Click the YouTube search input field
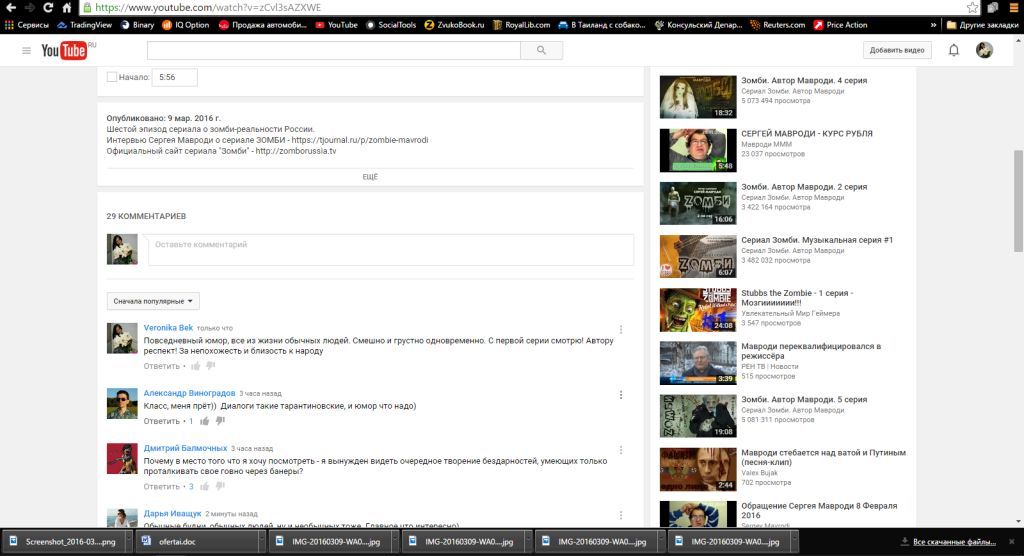Viewport: 1024px width, 556px height. pyautogui.click(x=334, y=50)
